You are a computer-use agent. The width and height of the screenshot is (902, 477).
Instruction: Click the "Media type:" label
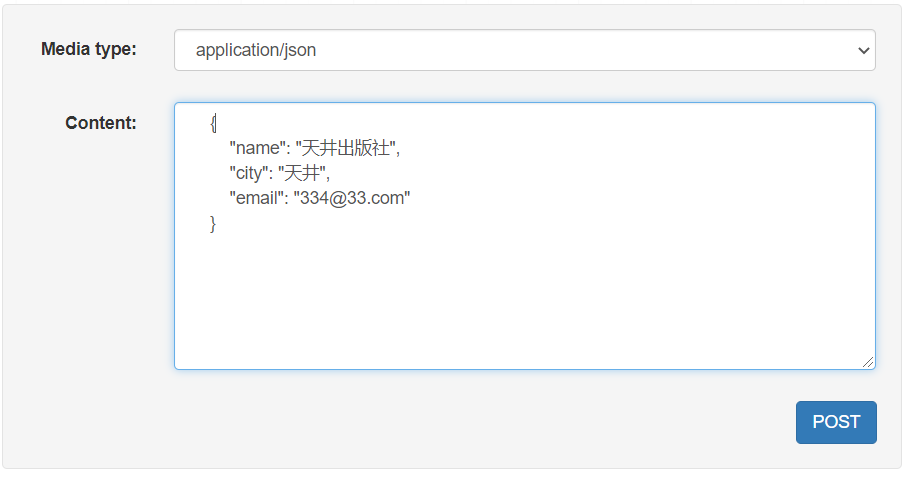pos(89,49)
